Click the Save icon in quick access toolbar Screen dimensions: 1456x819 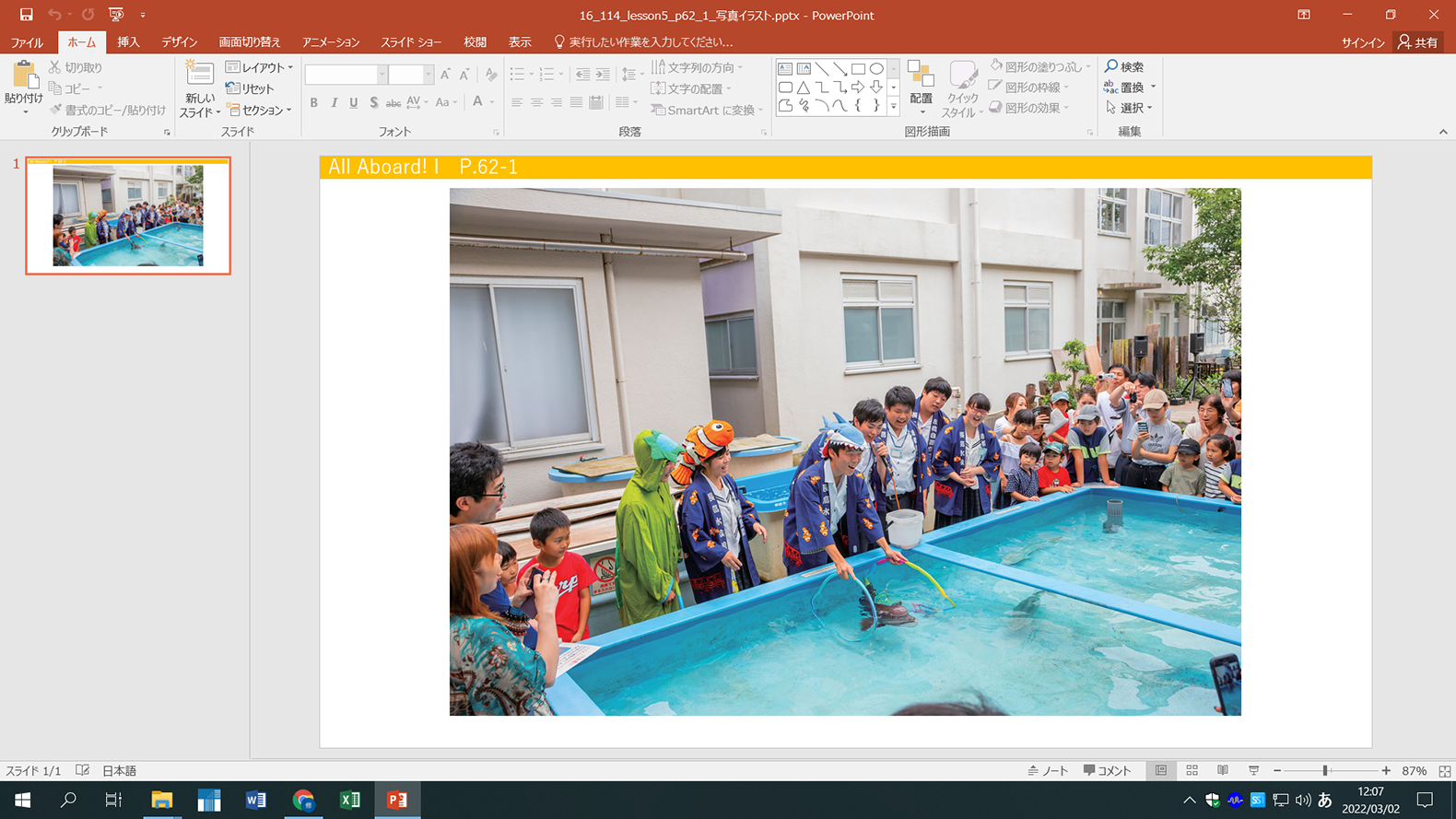(26, 15)
